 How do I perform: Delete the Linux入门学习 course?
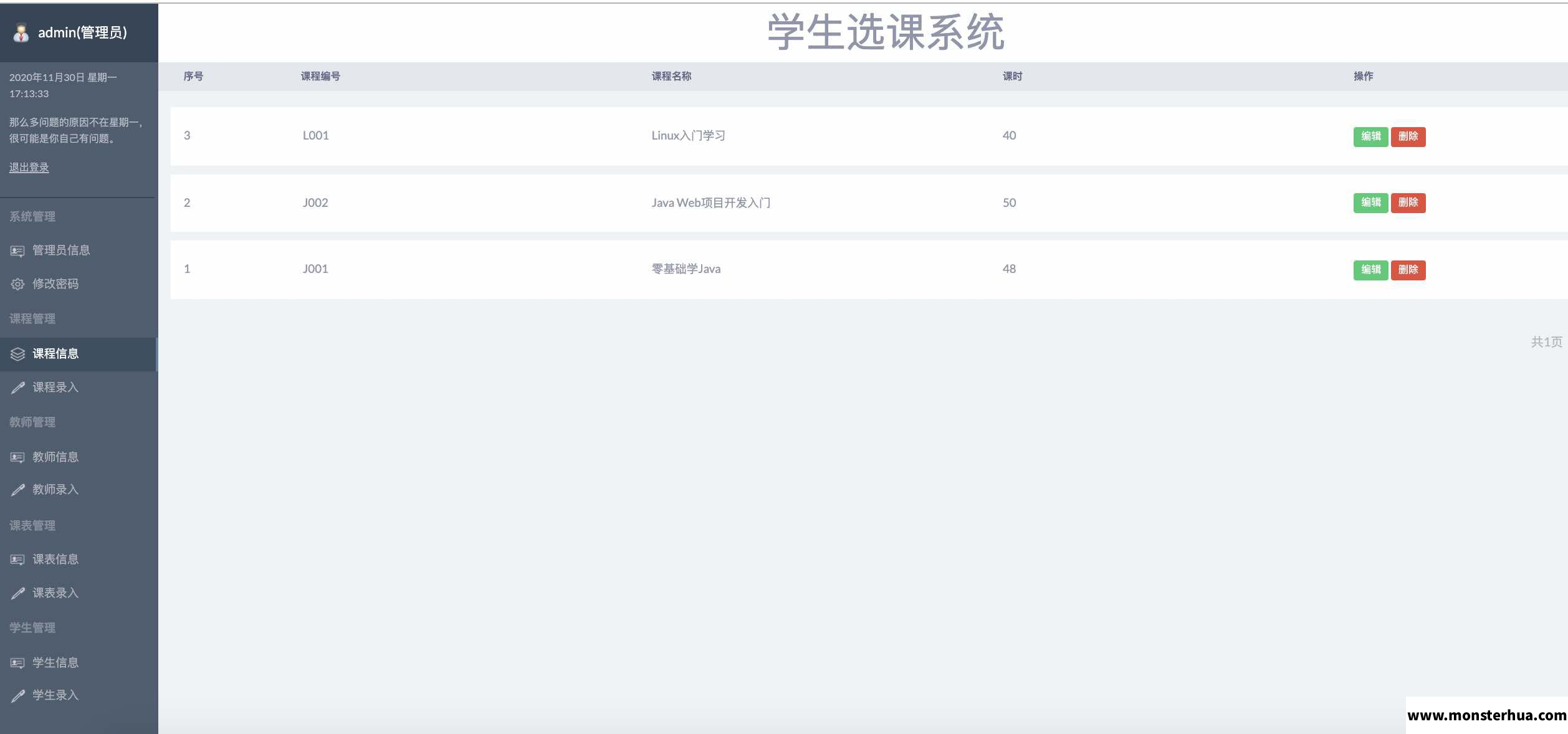point(1408,136)
